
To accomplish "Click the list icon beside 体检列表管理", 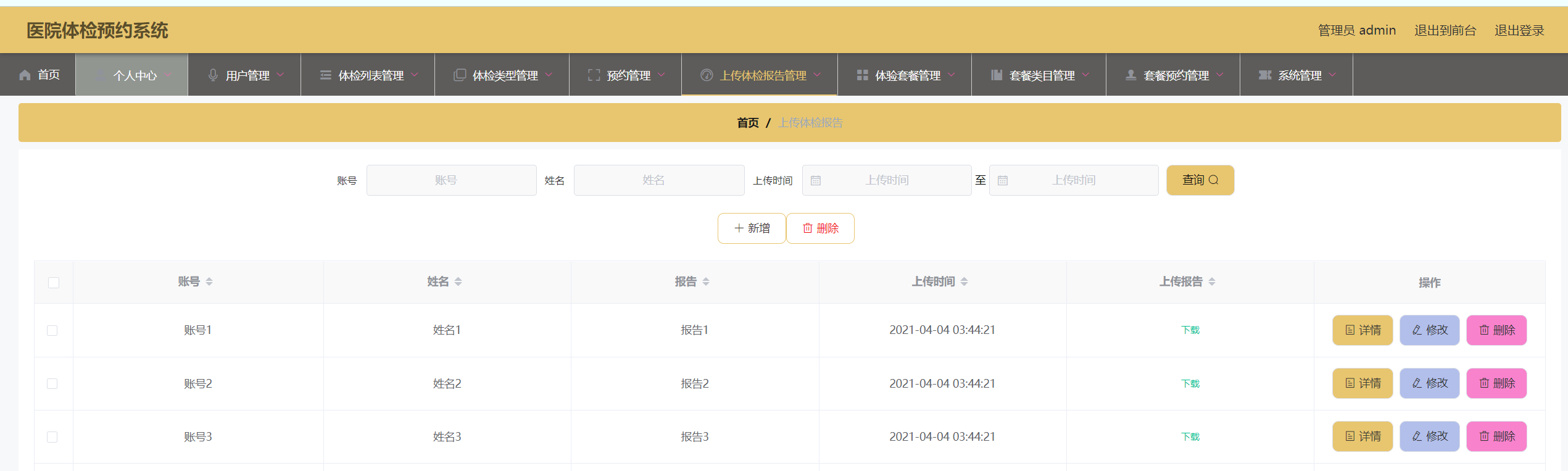I will point(325,75).
